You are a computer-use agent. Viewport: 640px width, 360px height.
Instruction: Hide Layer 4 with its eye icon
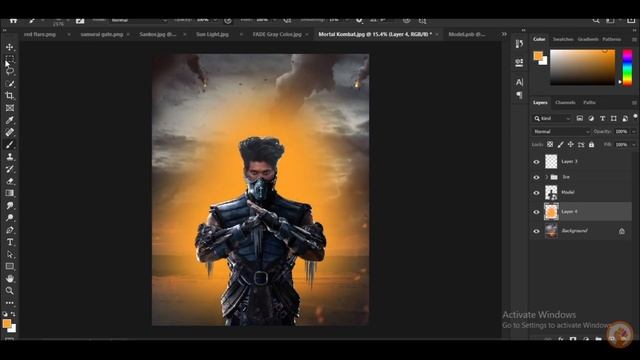[536, 212]
